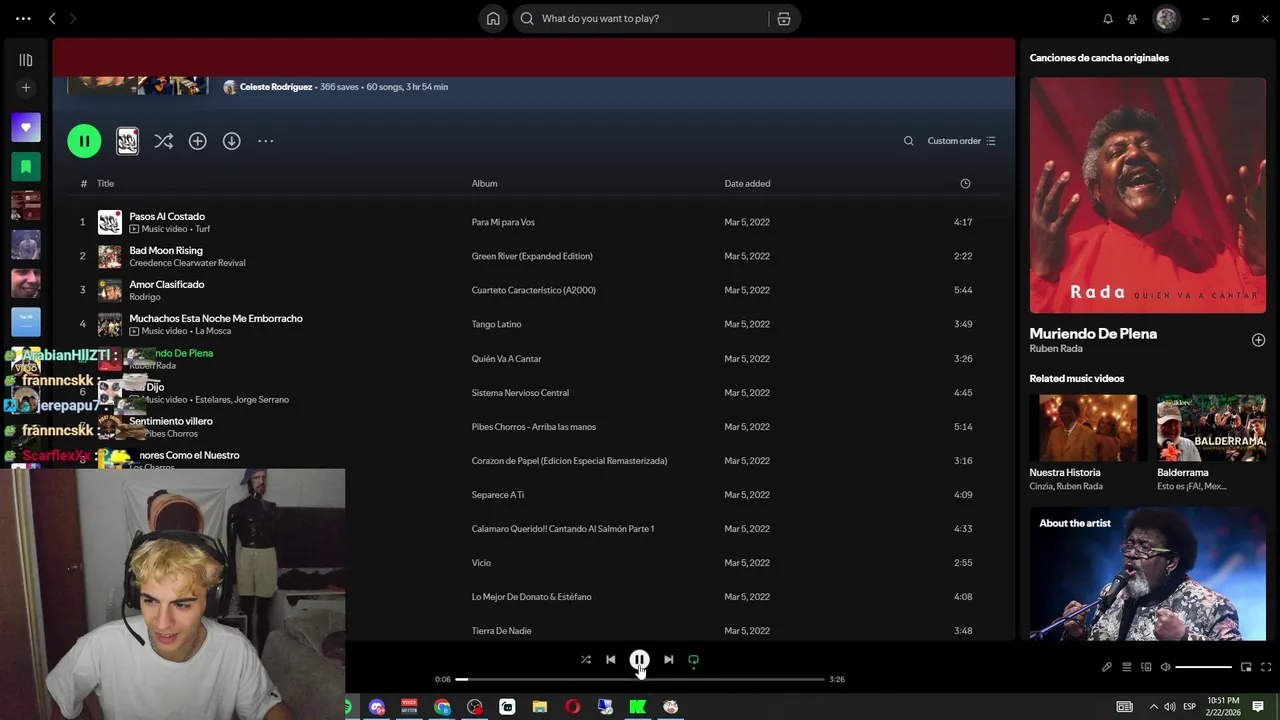Open Connect to a device icon
This screenshot has height=720, width=1280.
[x=1146, y=667]
